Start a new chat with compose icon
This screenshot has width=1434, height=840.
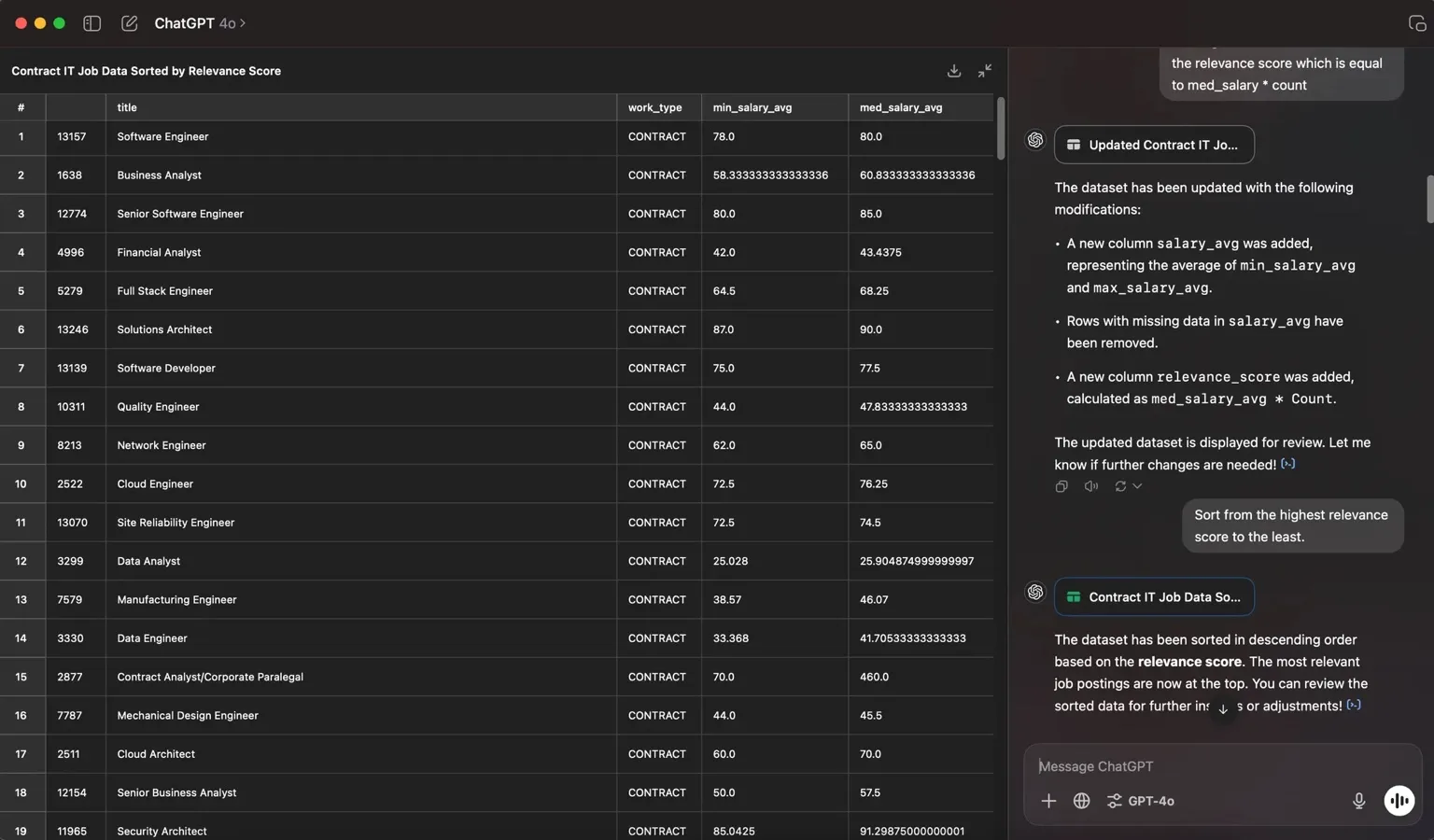click(x=130, y=23)
